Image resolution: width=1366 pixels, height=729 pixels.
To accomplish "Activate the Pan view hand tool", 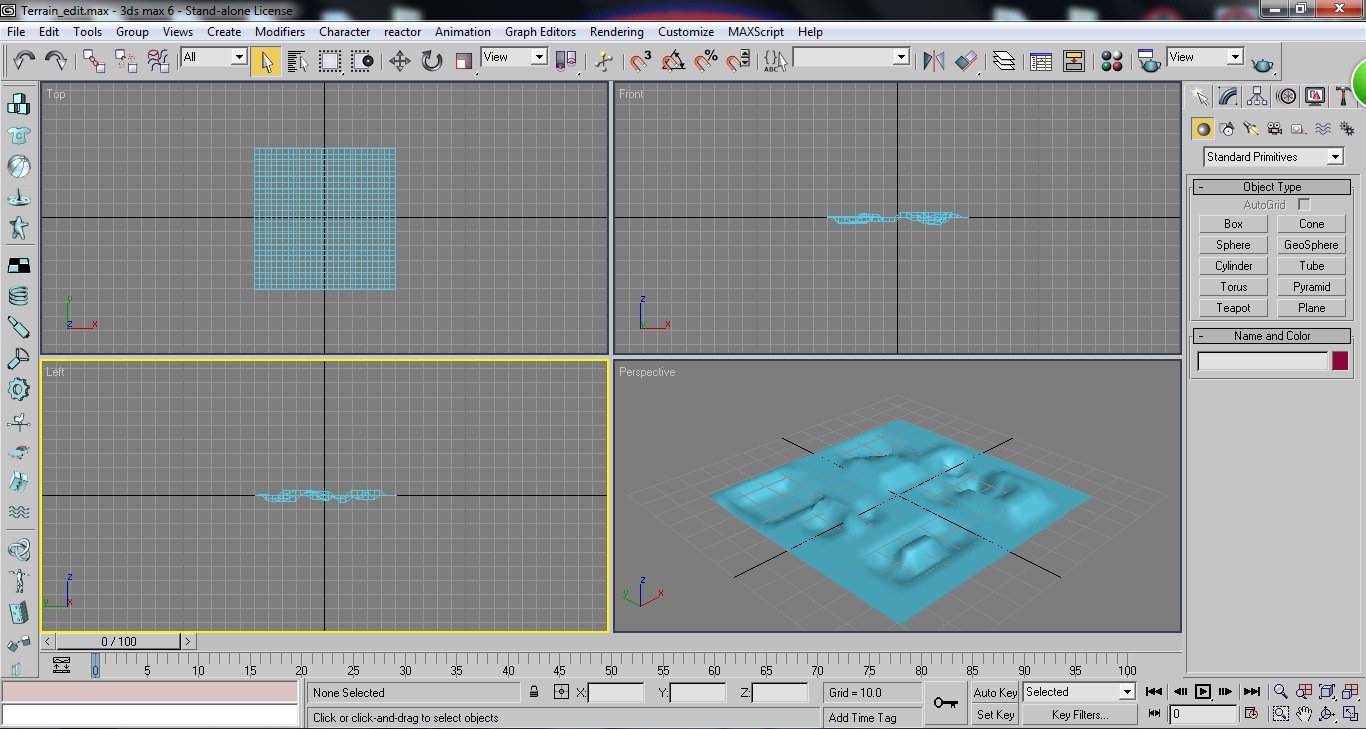I will click(1304, 714).
